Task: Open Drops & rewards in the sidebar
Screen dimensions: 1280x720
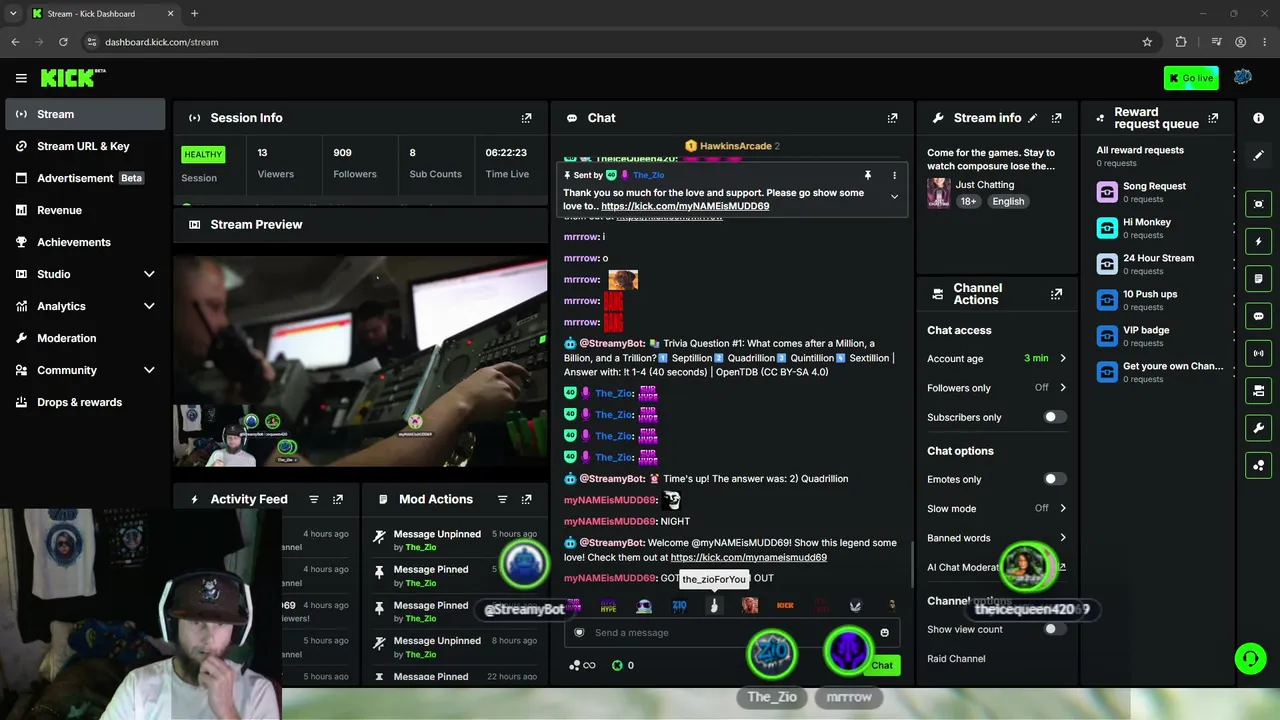Action: pyautogui.click(x=85, y=402)
